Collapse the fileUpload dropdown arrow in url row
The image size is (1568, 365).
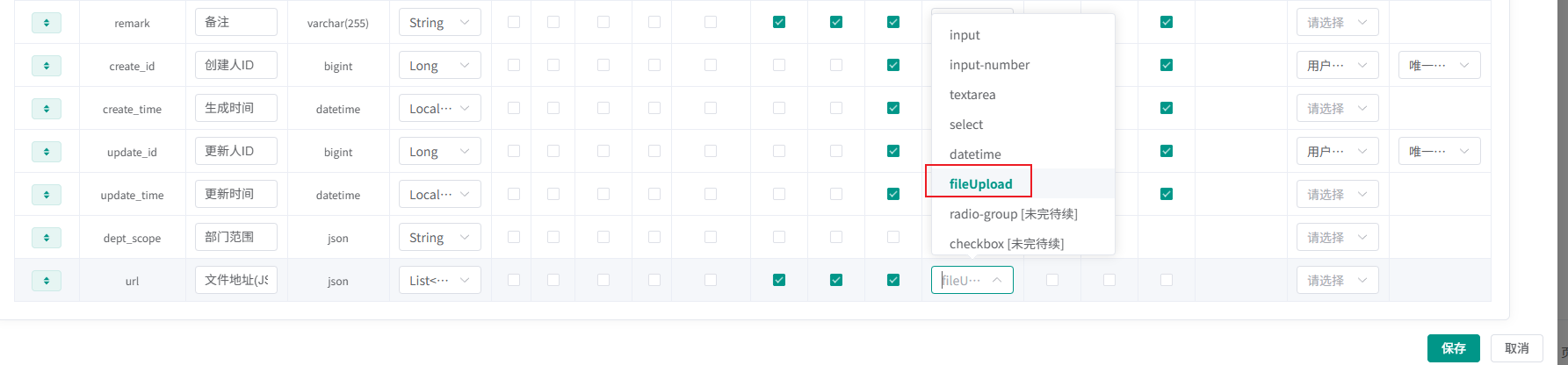point(997,281)
